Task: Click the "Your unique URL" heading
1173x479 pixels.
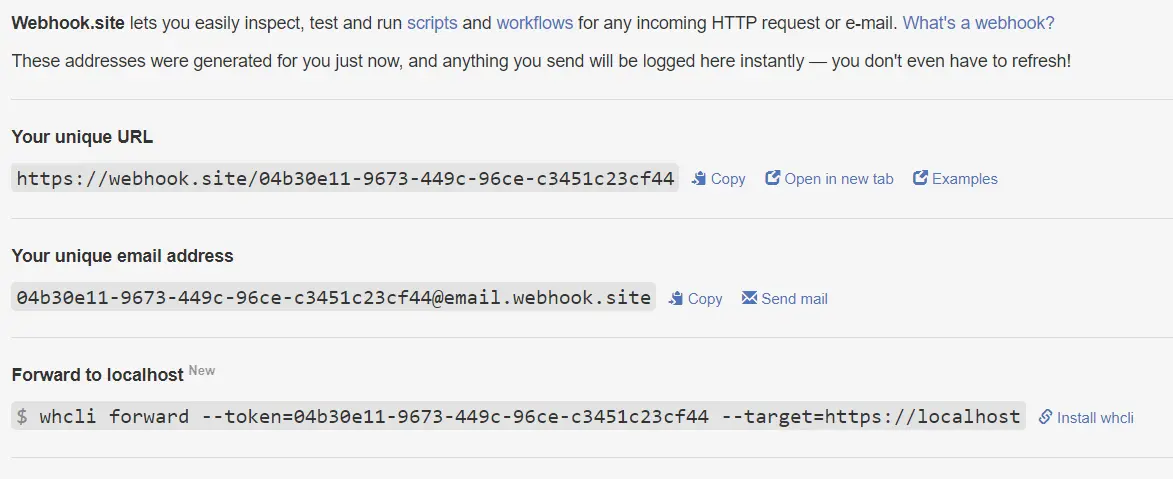Action: (82, 137)
